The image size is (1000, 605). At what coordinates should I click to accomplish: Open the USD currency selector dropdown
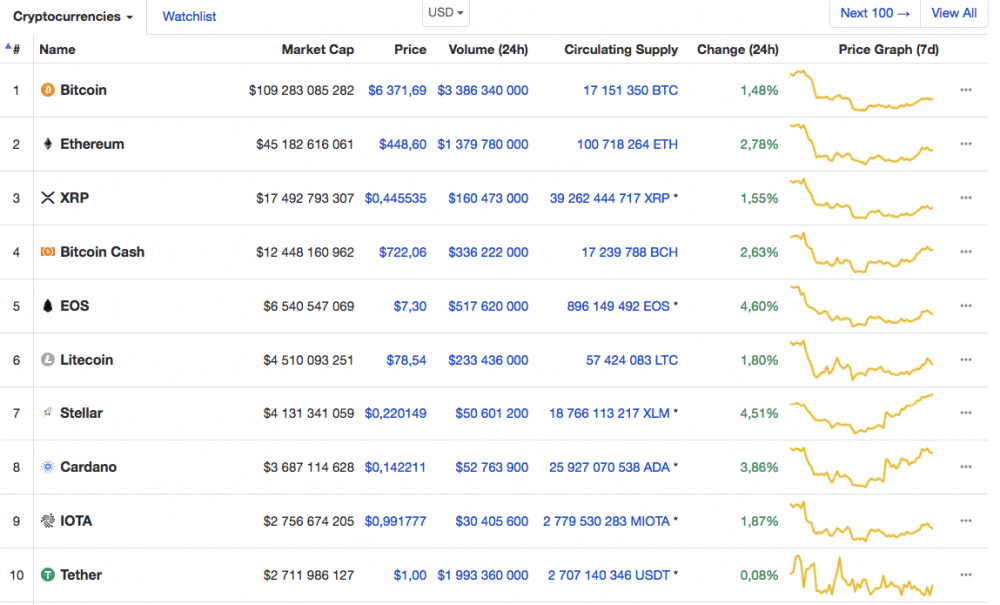(x=446, y=13)
